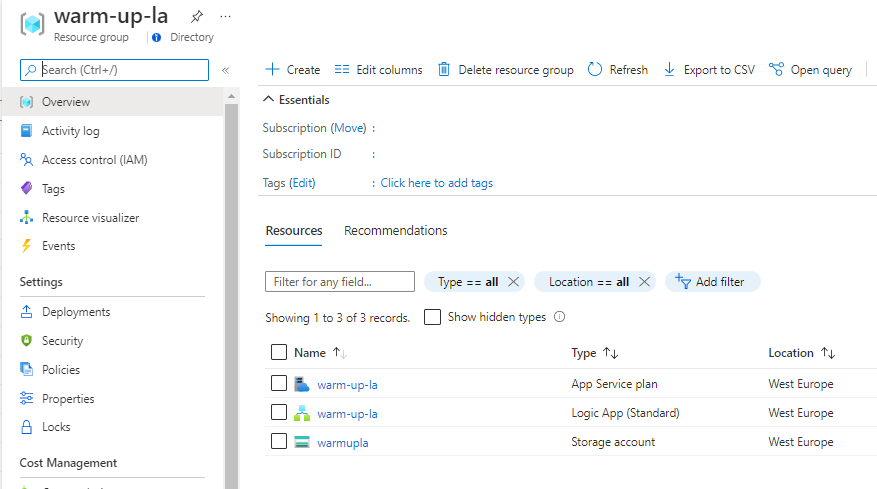Click the Security shield icon

tap(26, 341)
